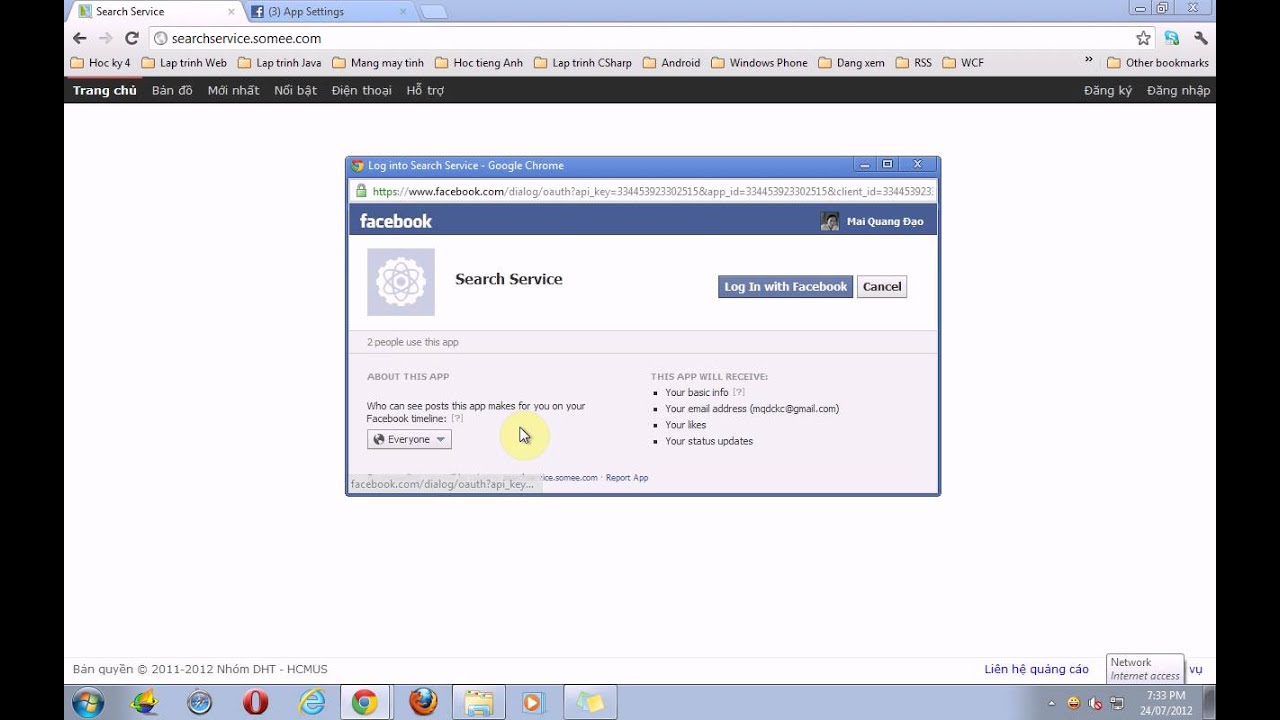Open Other bookmarks folder
Screen dimensions: 1280x720
[x=1157, y=62]
